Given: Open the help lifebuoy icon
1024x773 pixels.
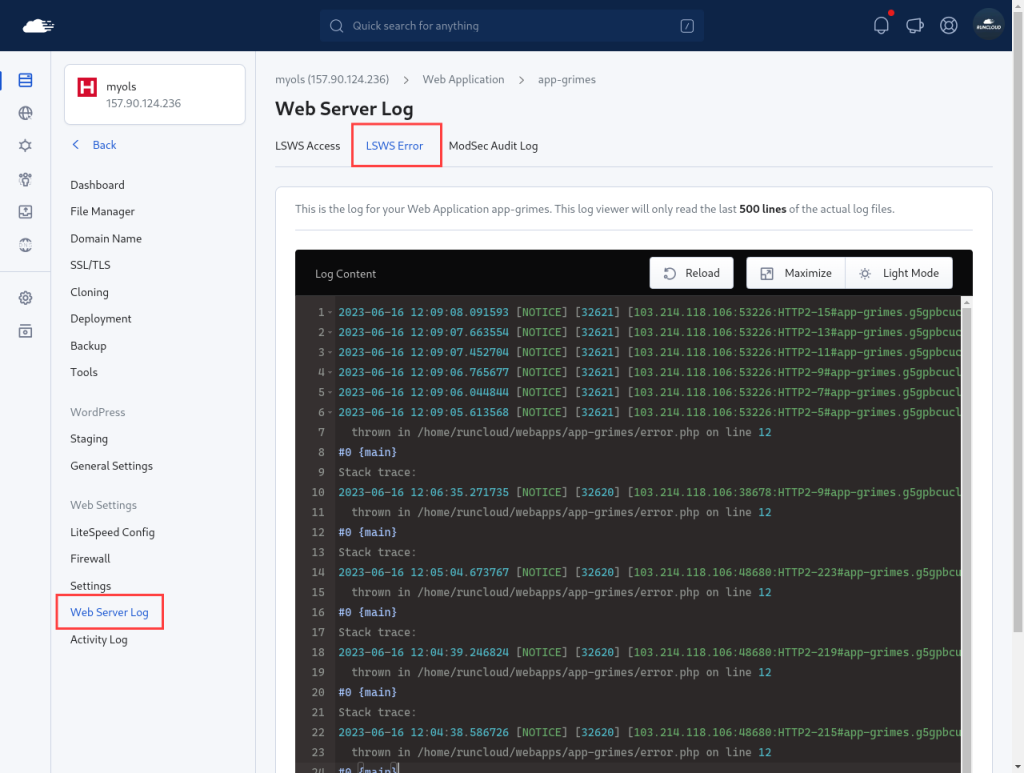Looking at the screenshot, I should tap(948, 25).
